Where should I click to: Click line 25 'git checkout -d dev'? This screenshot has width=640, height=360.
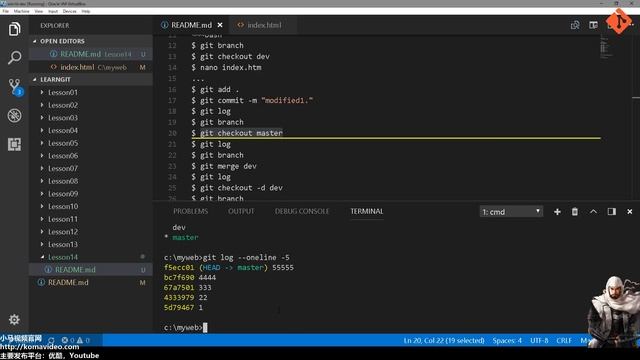[x=237, y=188]
